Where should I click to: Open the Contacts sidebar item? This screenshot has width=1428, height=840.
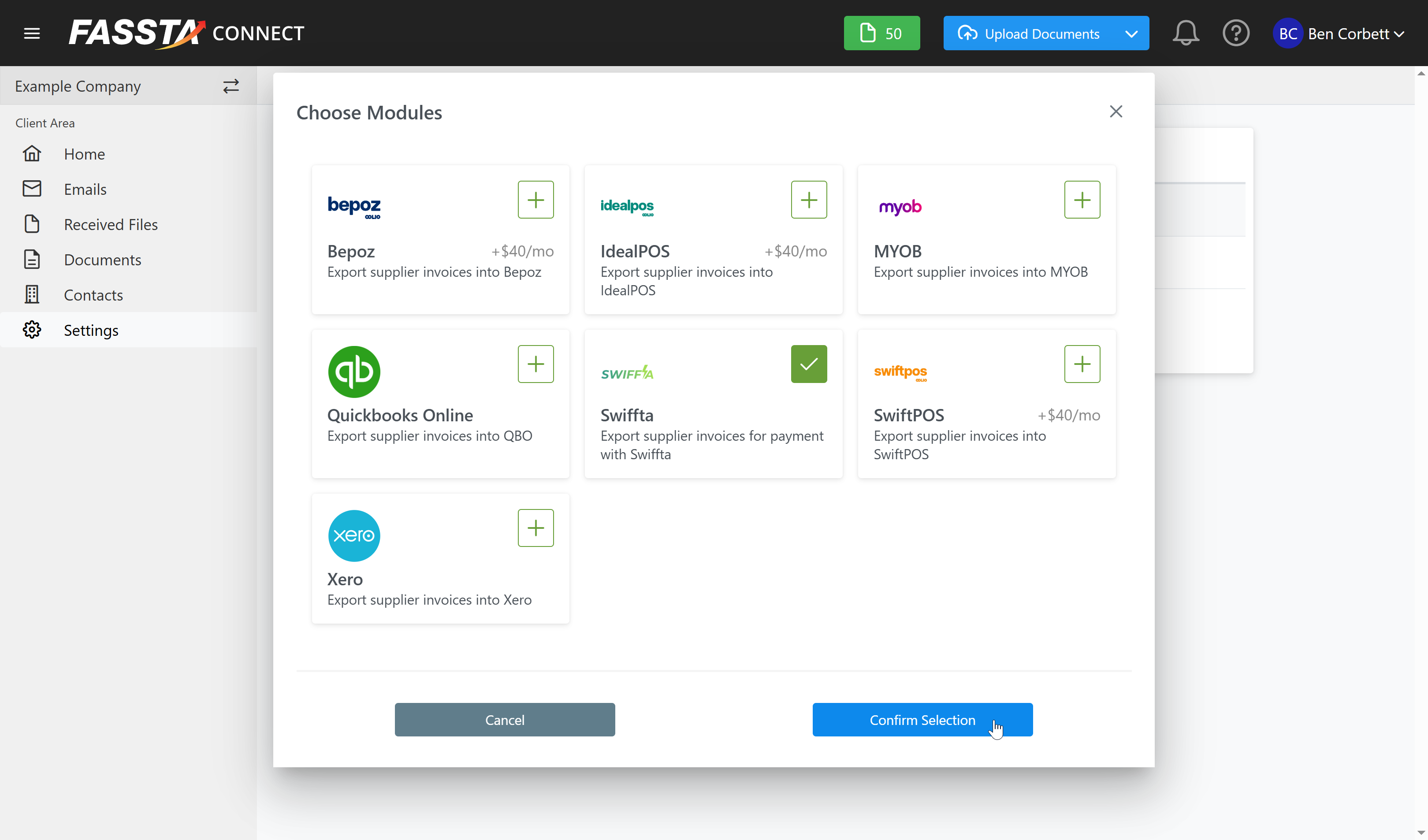pos(93,295)
